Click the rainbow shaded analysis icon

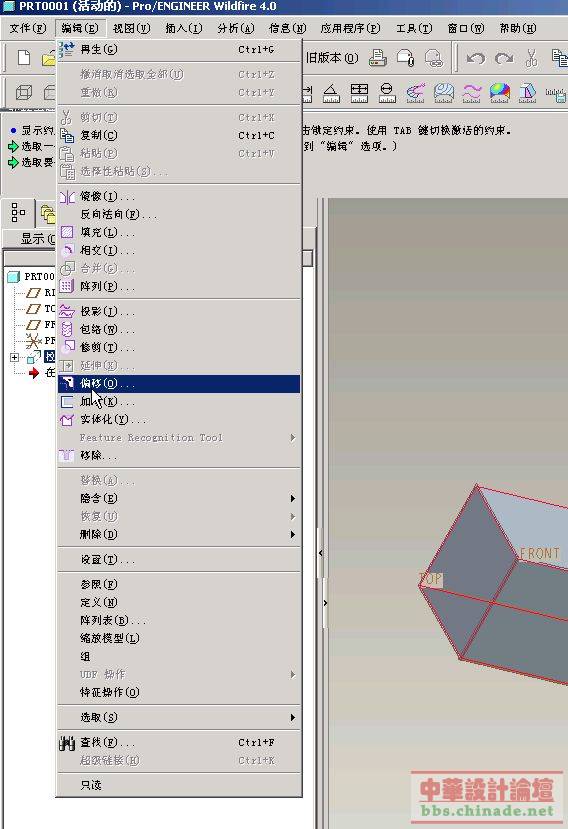pos(499,93)
